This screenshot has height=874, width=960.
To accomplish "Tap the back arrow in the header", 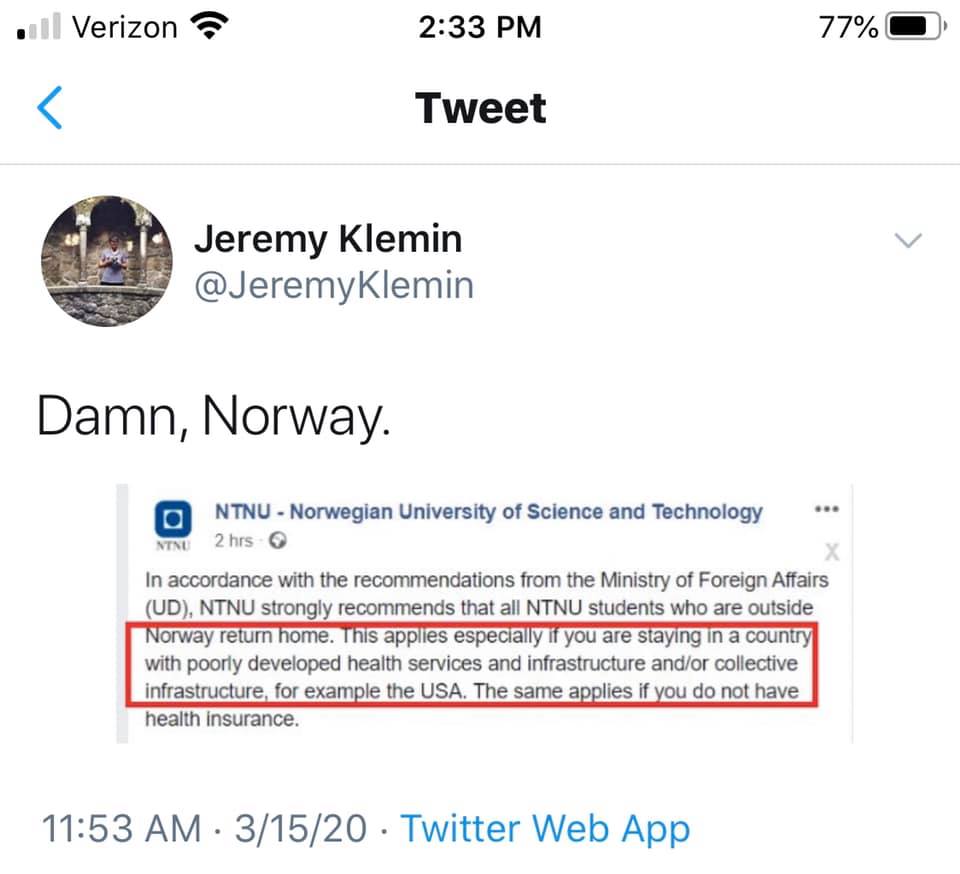I will [50, 108].
